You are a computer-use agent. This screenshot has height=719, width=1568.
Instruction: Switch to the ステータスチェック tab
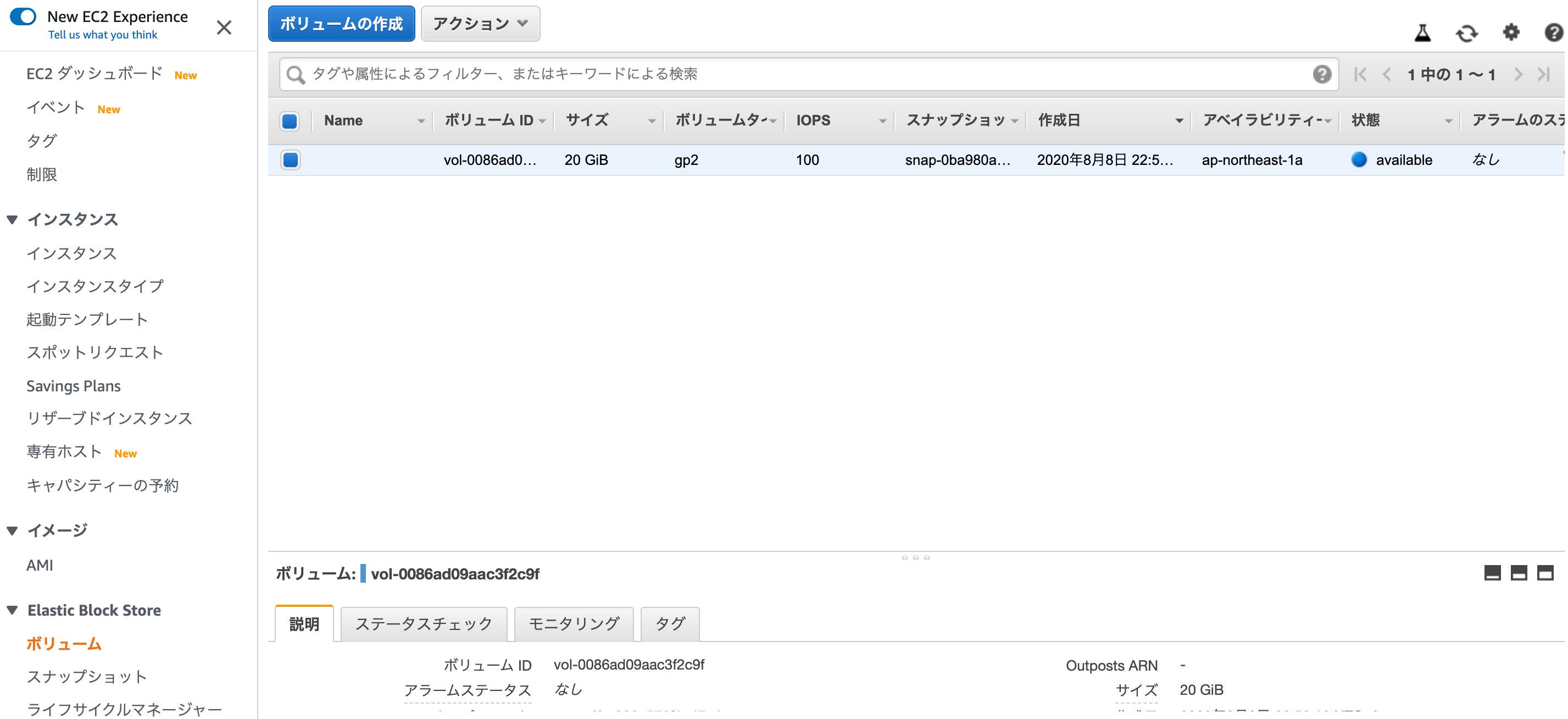424,623
